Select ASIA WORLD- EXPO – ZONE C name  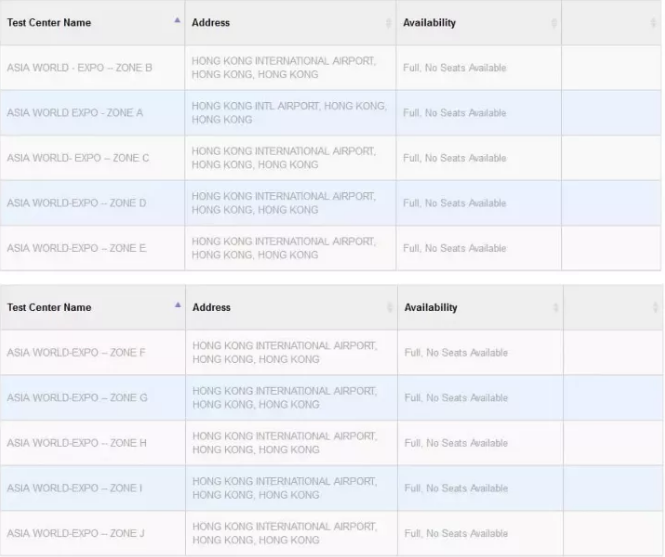78,158
